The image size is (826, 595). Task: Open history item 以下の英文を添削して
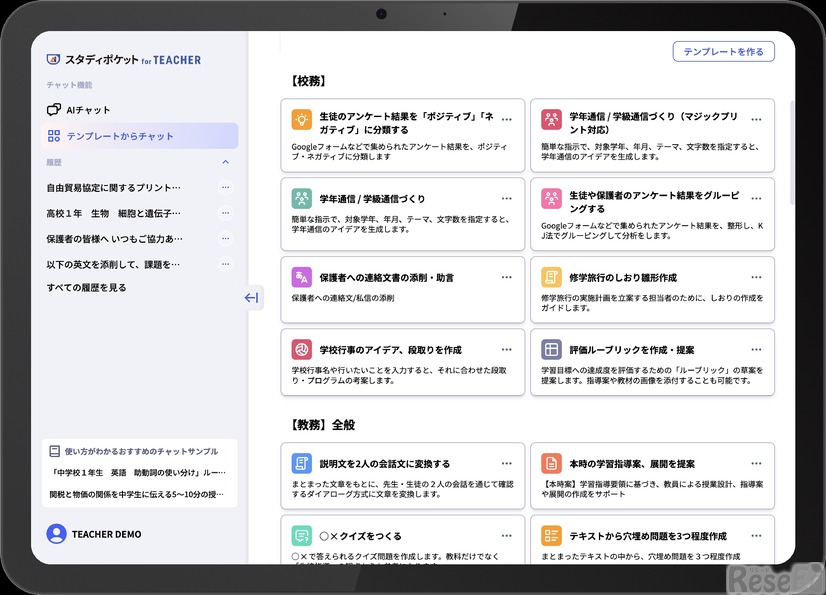(x=113, y=265)
